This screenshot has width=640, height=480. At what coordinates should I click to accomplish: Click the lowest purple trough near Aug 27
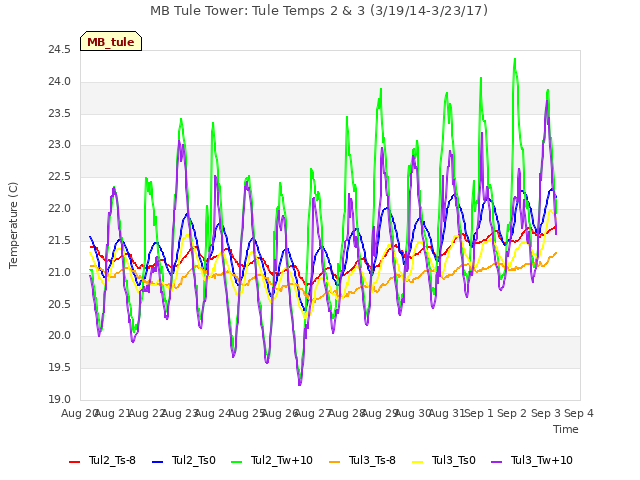click(x=300, y=384)
